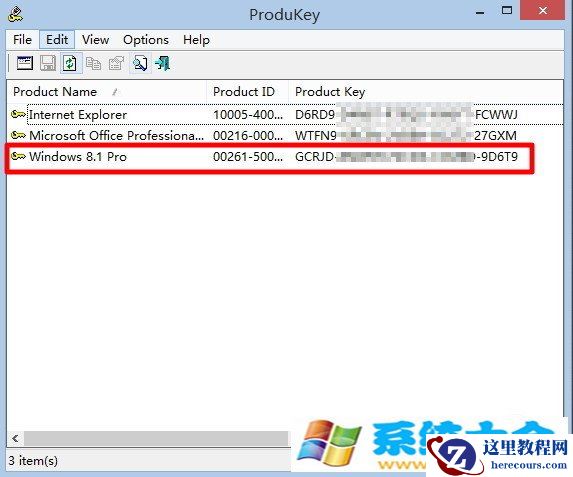The image size is (573, 477).
Task: Open the Edit menu
Action: click(x=57, y=39)
